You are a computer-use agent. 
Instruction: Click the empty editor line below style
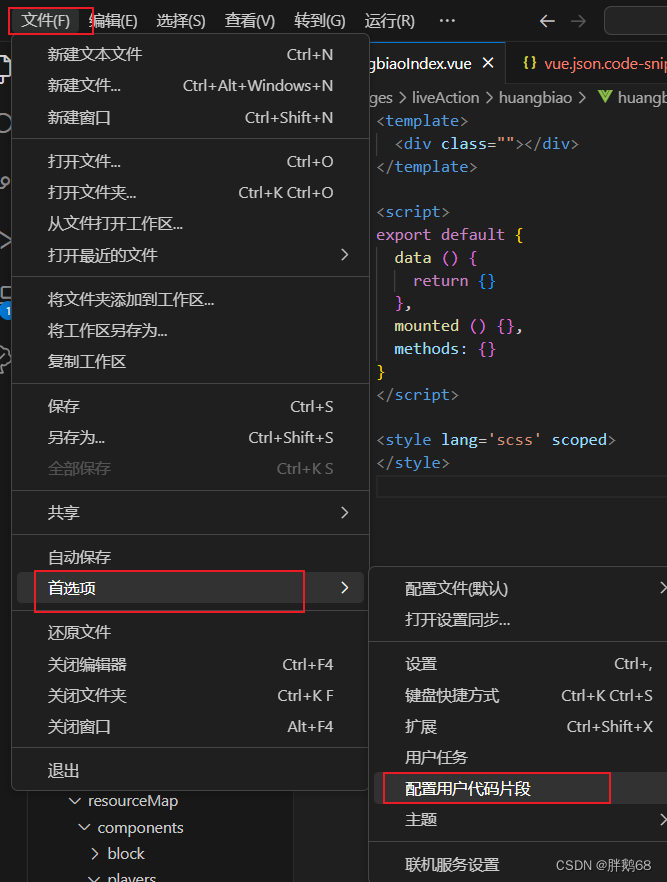click(521, 486)
